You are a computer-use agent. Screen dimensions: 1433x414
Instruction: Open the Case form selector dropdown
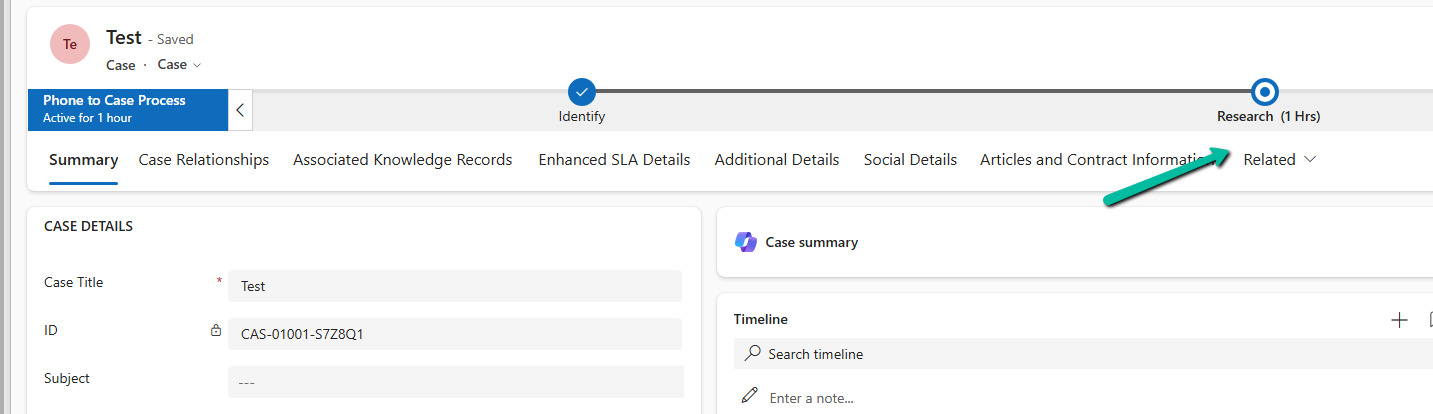[x=180, y=64]
